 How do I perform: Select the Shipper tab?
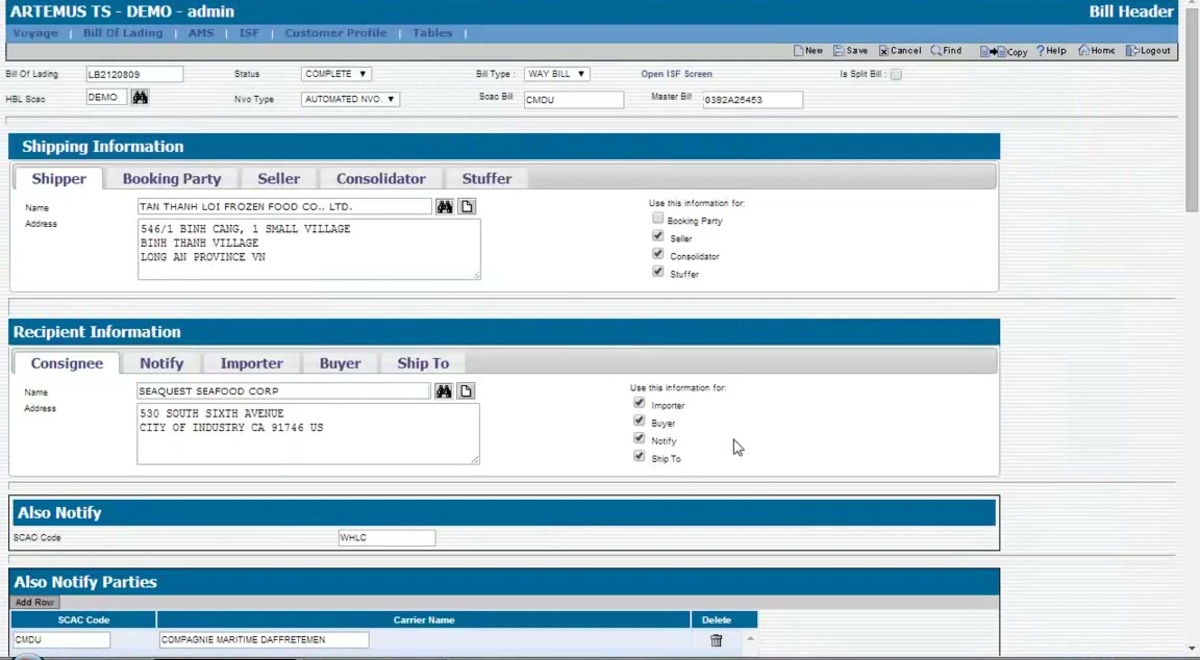[59, 178]
